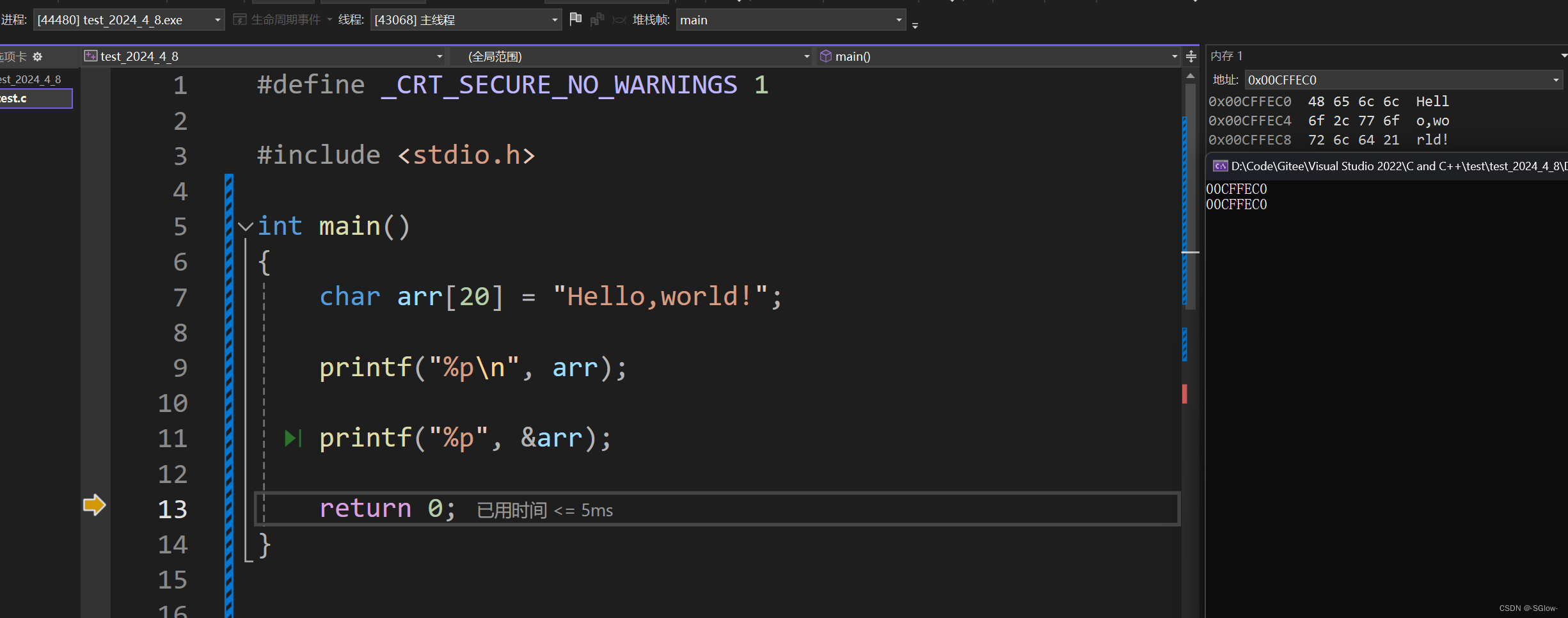Click the 已用时间 <= 5ms elapsed time PerfTip
This screenshot has width=1568, height=618.
pyautogui.click(x=545, y=510)
